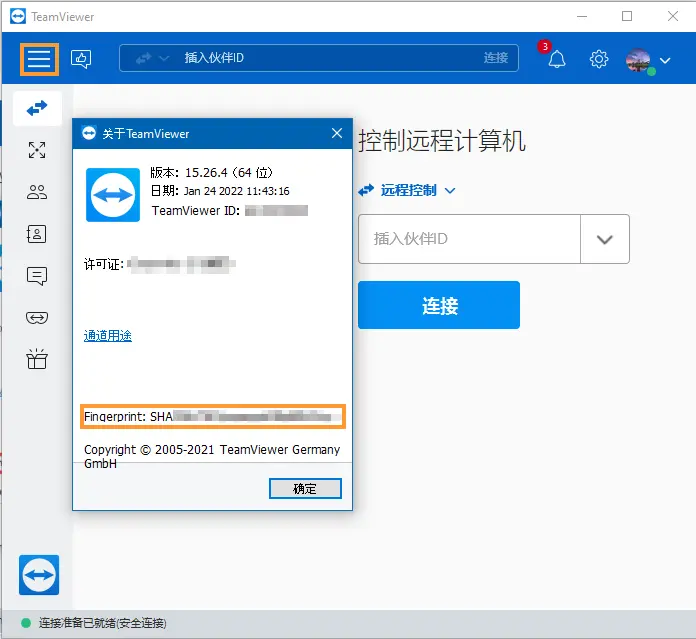Open the Meeting people sidebar icon
Image resolution: width=696 pixels, height=639 pixels.
tap(37, 192)
